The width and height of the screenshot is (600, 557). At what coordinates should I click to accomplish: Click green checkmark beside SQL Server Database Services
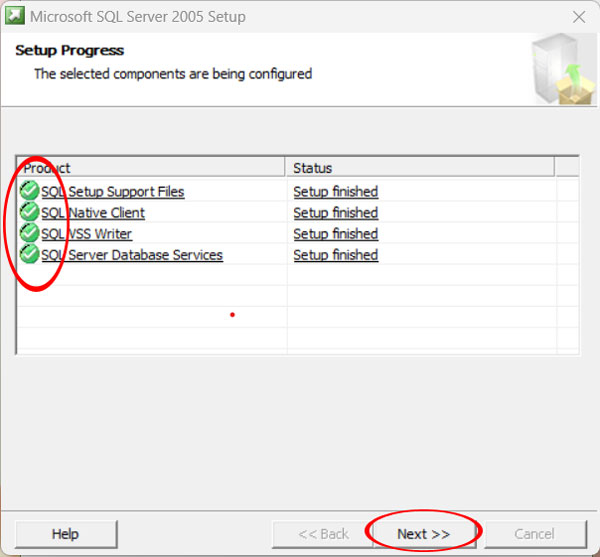pos(29,254)
